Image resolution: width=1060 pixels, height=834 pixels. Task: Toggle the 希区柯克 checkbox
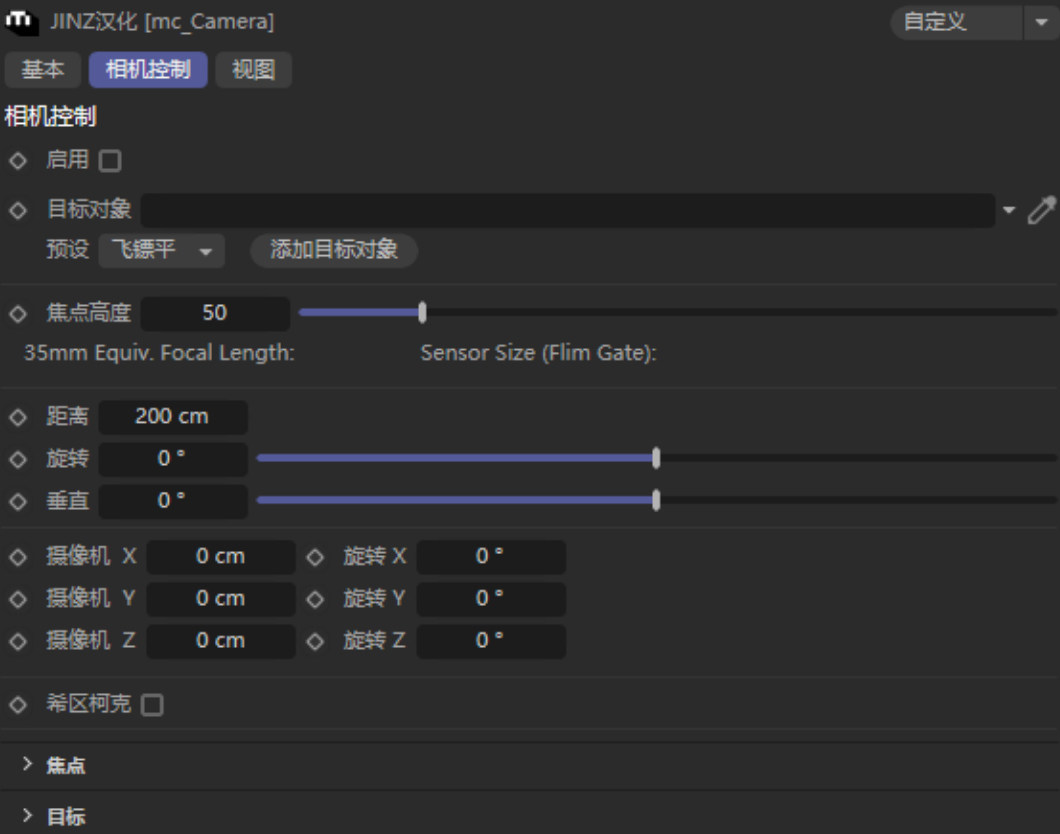coord(151,704)
